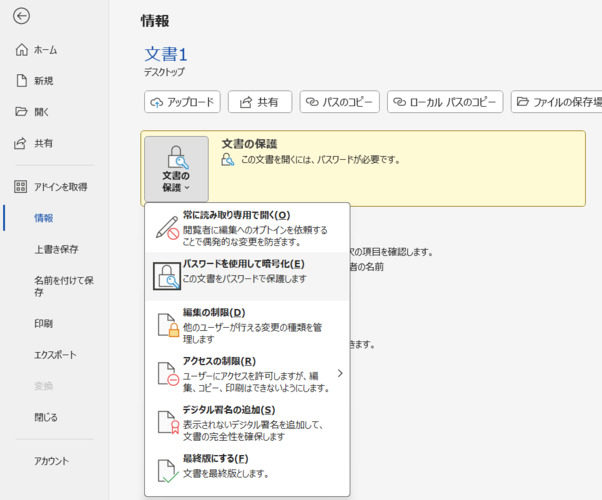Open the アカウント page
Image resolution: width=602 pixels, height=500 pixels.
(49, 461)
